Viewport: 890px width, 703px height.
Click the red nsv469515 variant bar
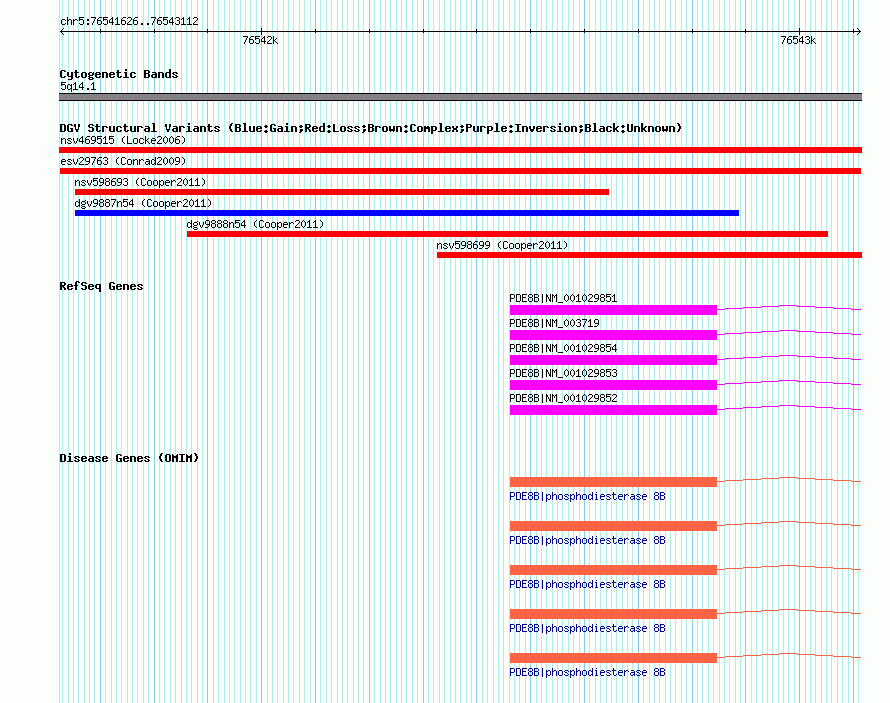(460, 150)
